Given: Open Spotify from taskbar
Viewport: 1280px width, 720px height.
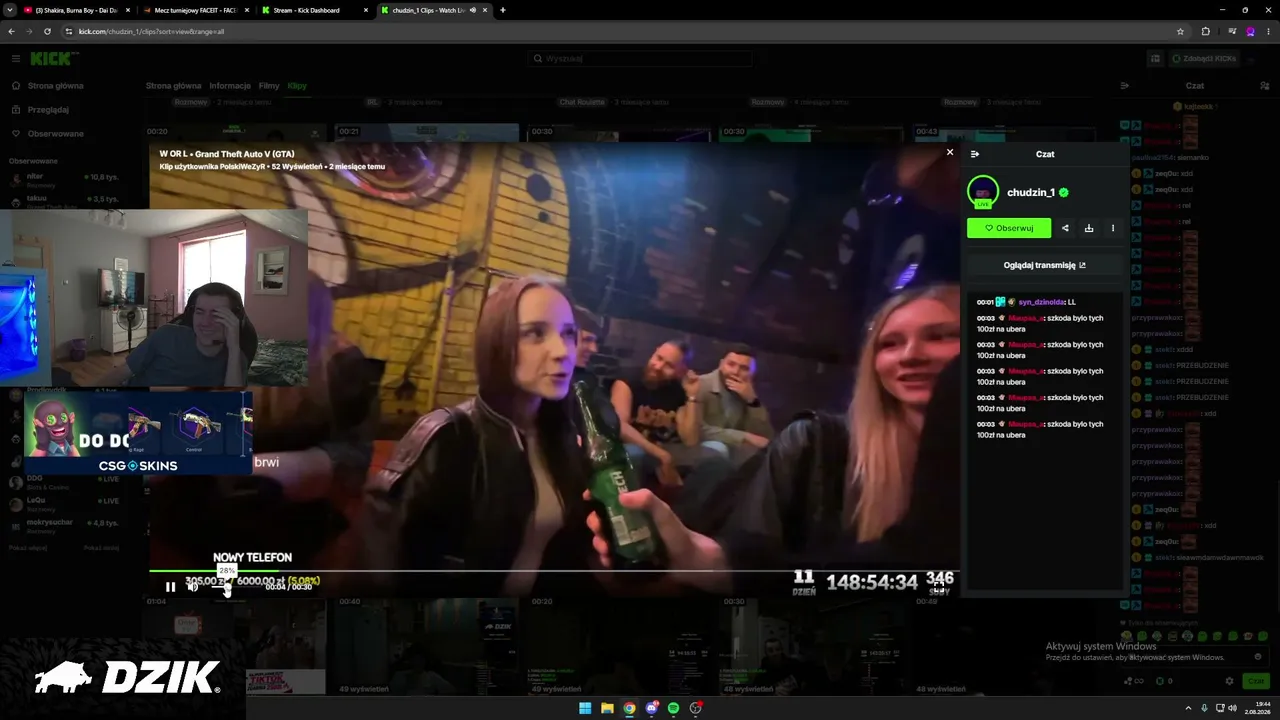Looking at the screenshot, I should point(673,708).
